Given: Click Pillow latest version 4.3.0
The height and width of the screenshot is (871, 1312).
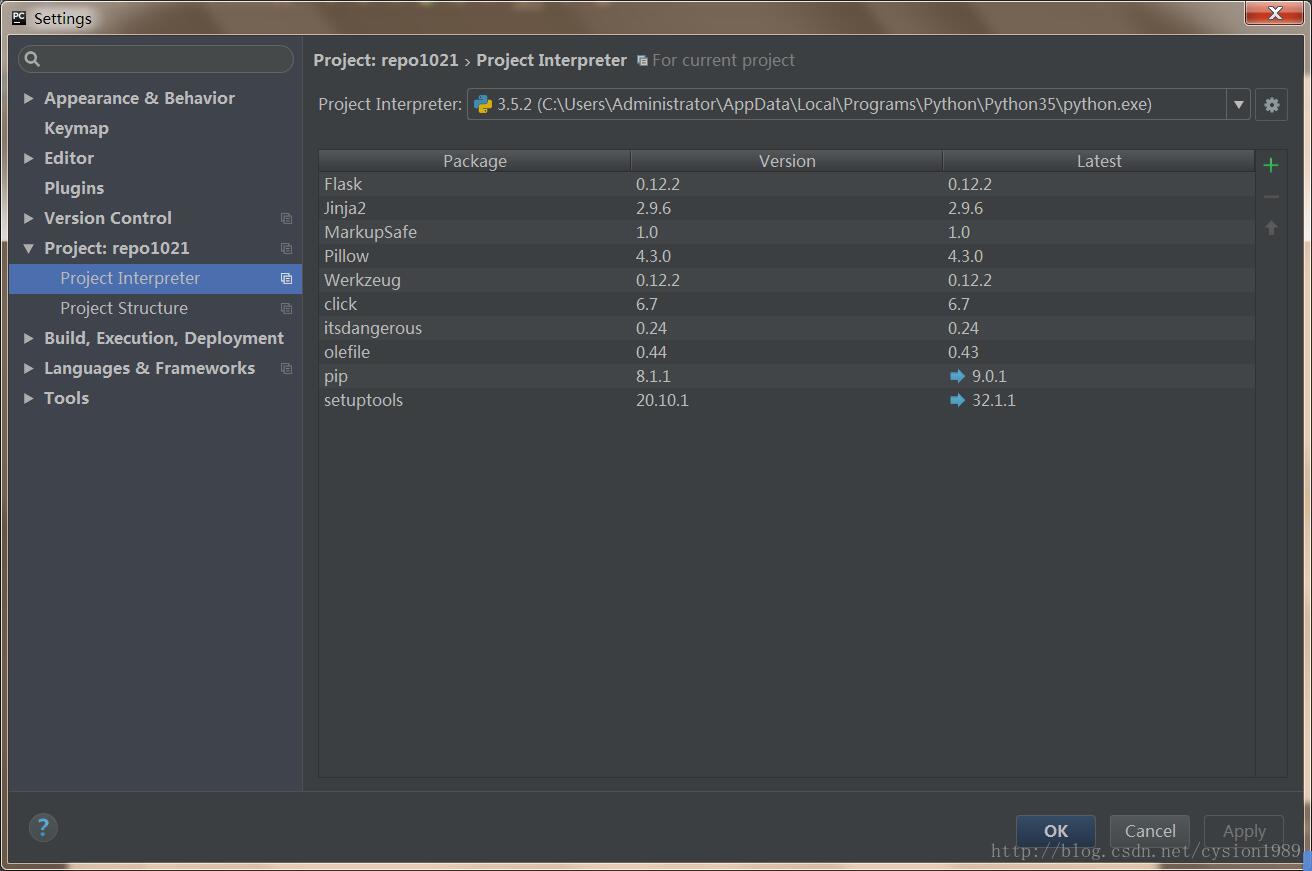Looking at the screenshot, I should tap(965, 256).
